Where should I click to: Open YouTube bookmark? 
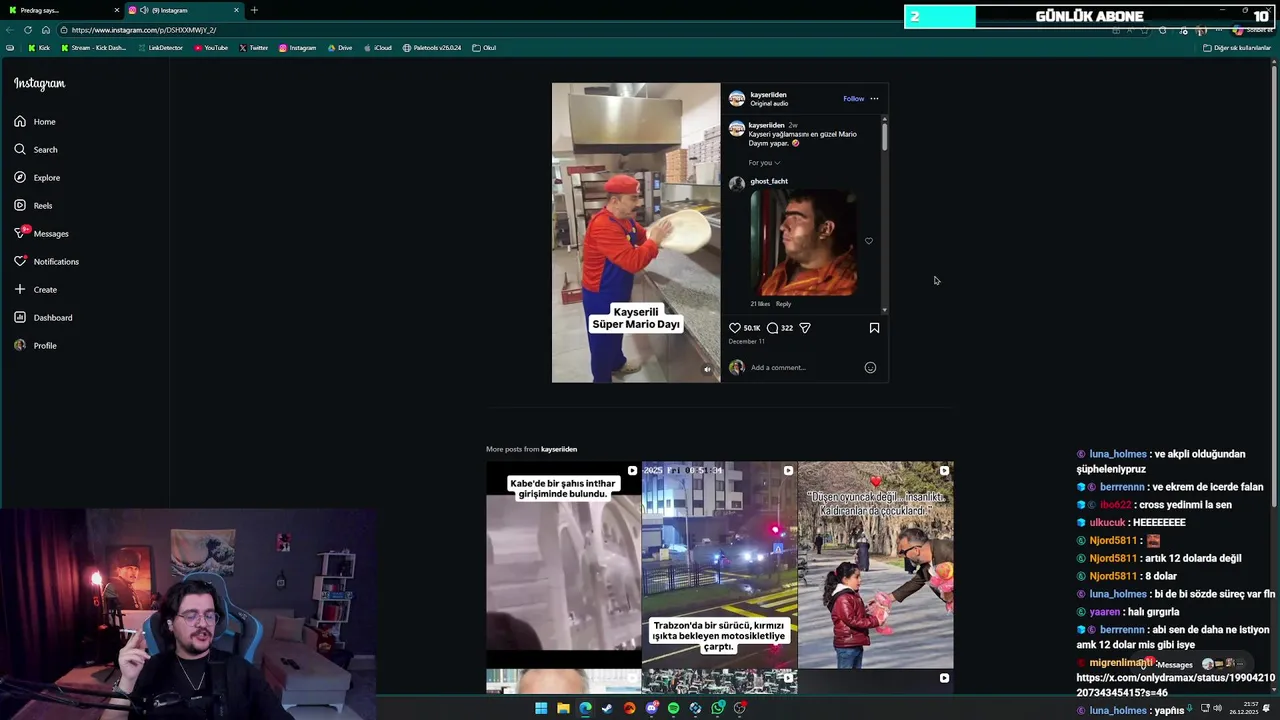click(x=211, y=48)
